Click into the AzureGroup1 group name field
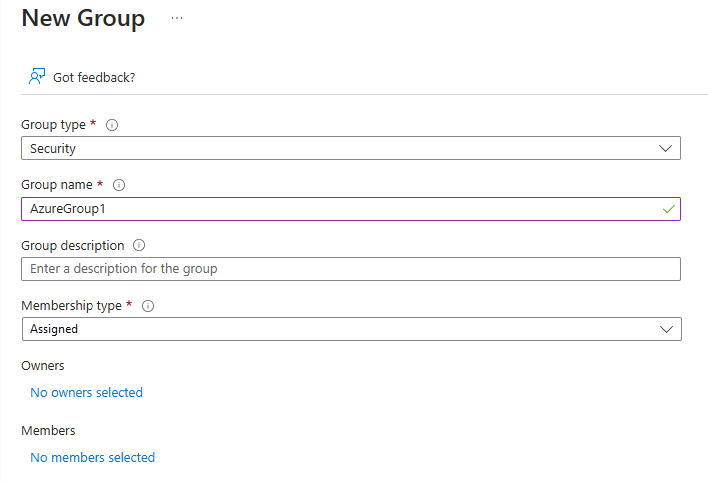The image size is (708, 482). pos(330,209)
